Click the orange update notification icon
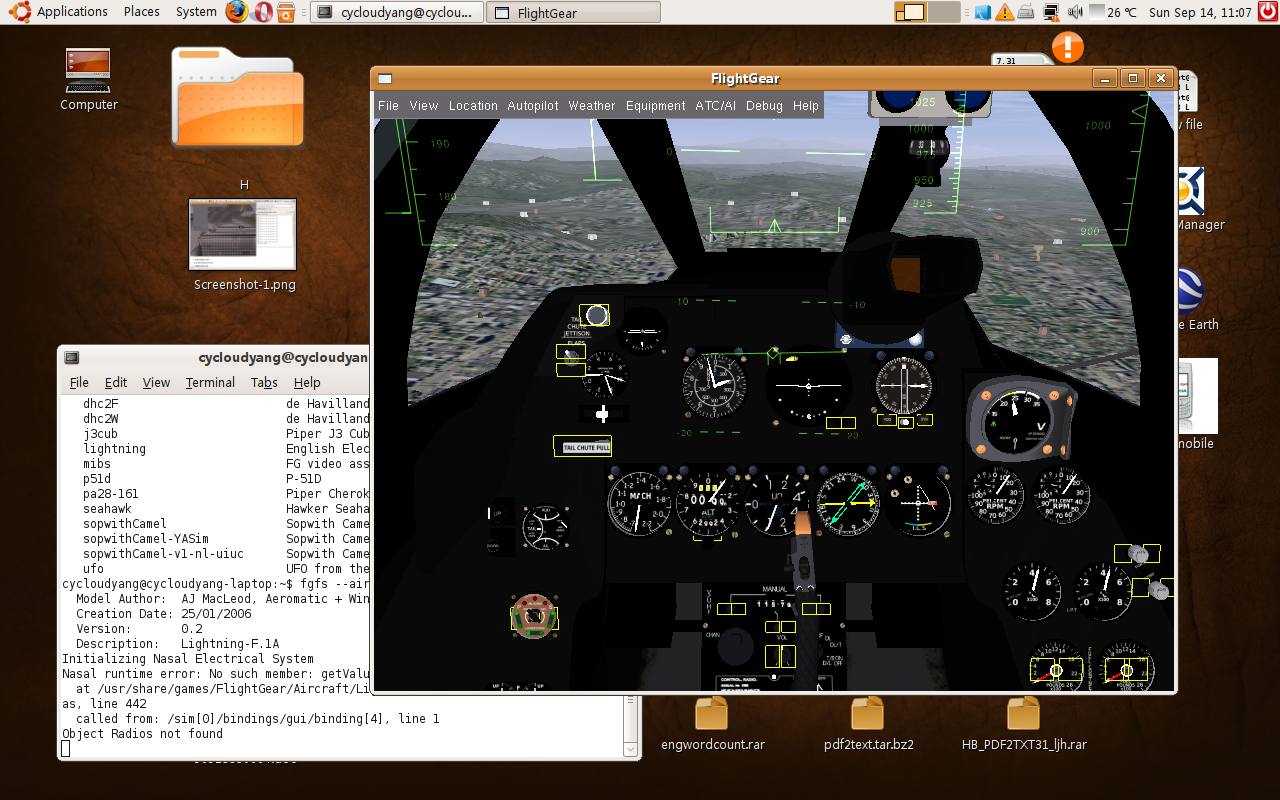Screen dimensions: 1280x800 point(1068,47)
